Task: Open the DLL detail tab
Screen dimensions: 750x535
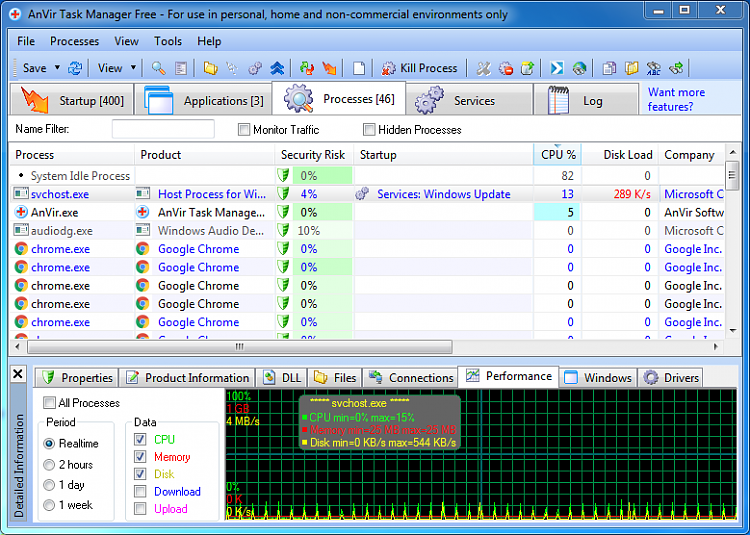Action: click(282, 378)
